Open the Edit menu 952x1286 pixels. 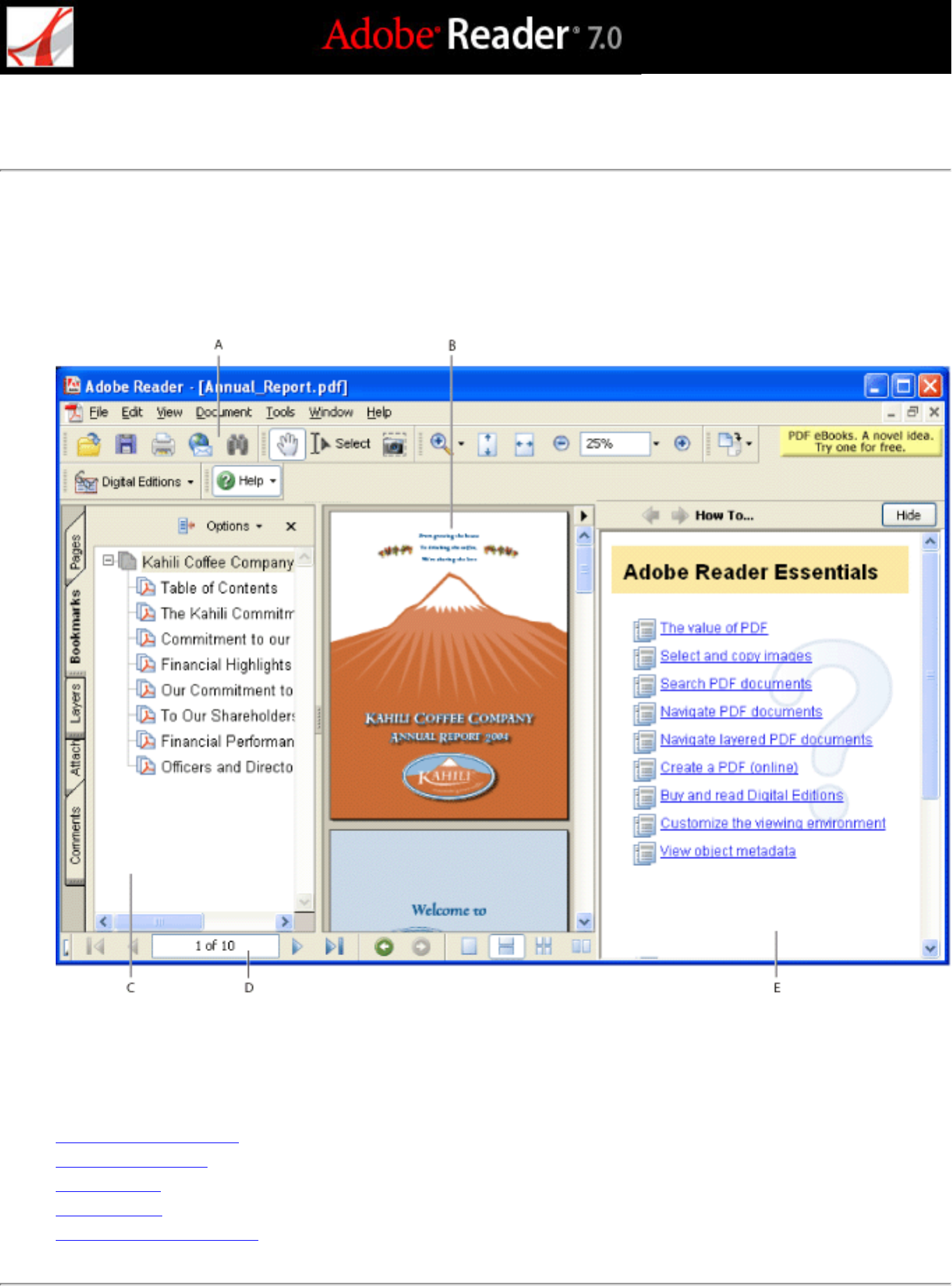coord(132,412)
